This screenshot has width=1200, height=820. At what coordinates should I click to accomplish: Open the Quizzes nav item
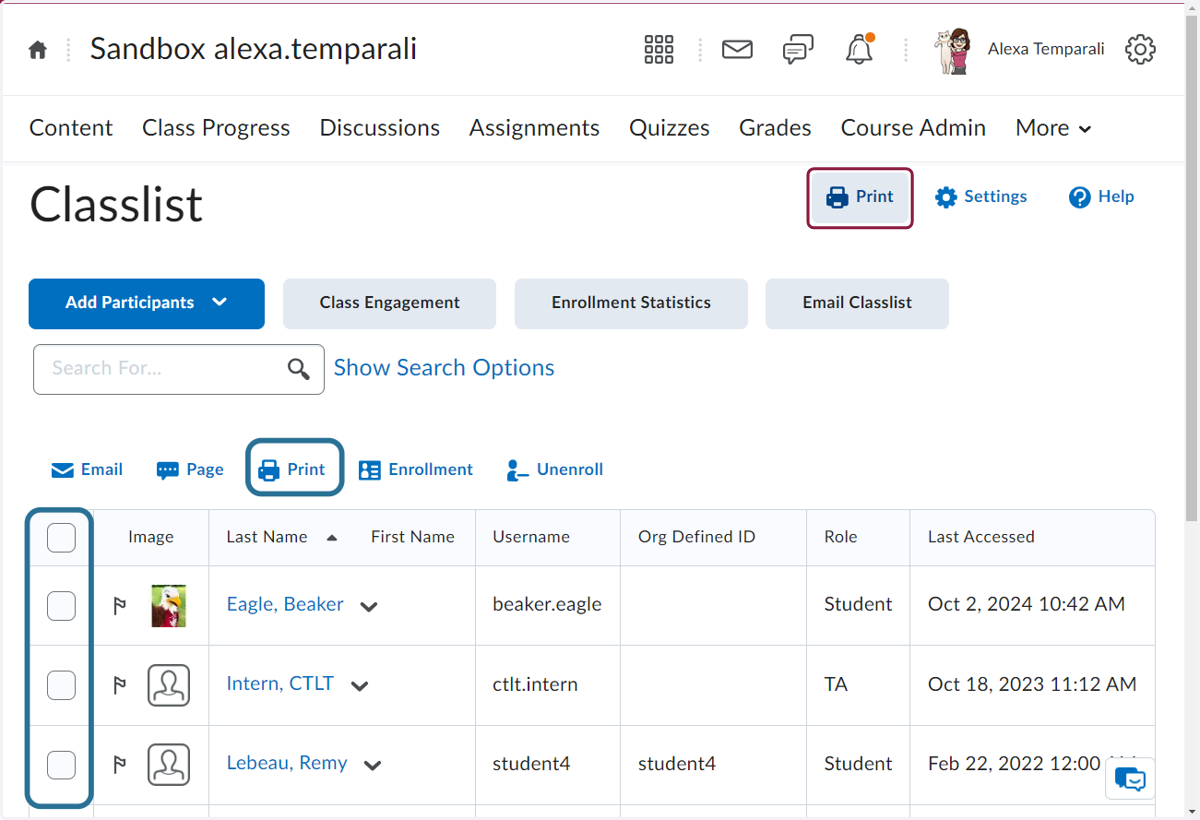point(669,128)
